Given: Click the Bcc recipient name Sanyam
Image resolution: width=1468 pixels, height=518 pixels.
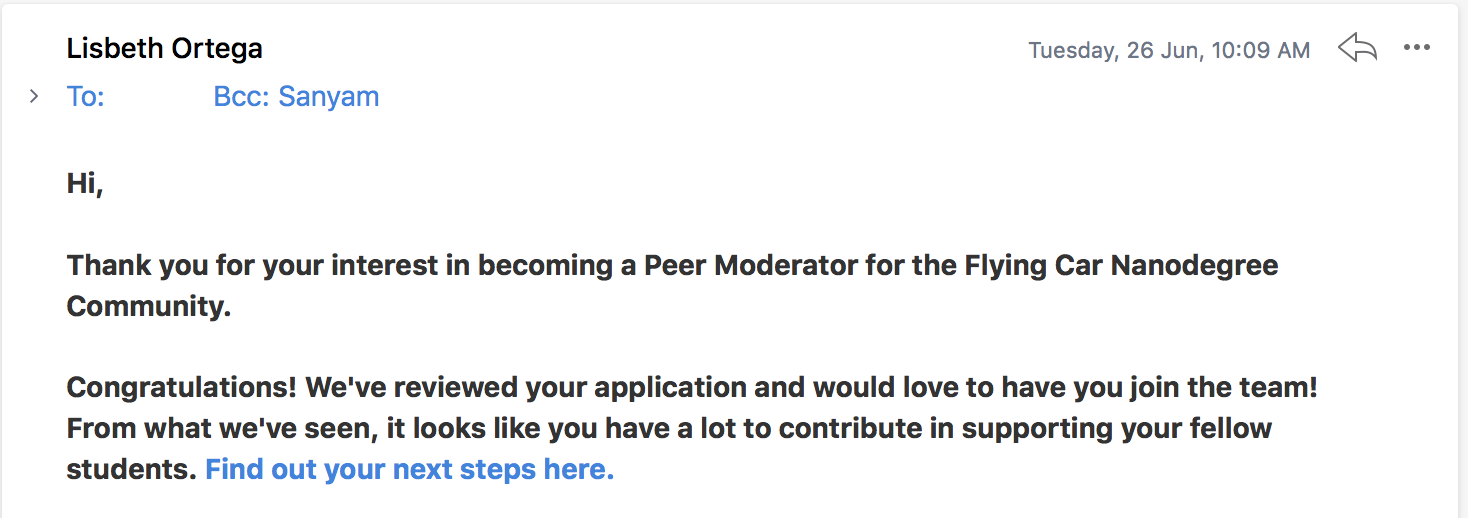Looking at the screenshot, I should pyautogui.click(x=329, y=97).
